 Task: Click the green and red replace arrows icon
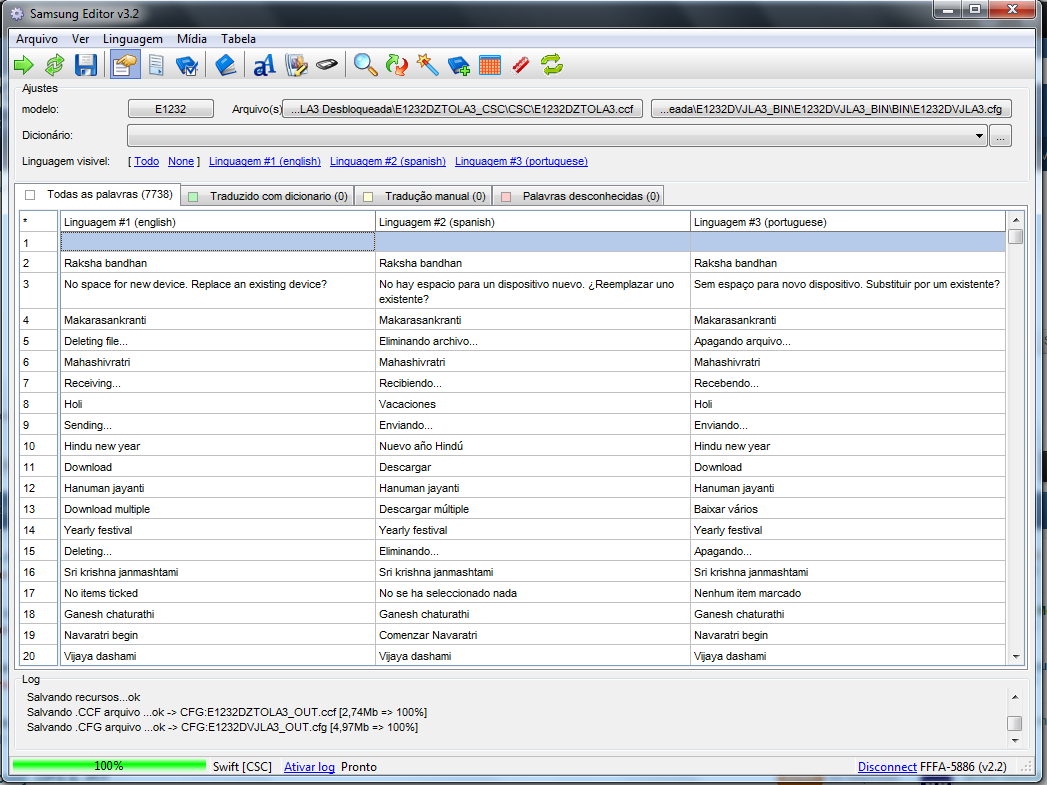pyautogui.click(x=397, y=65)
